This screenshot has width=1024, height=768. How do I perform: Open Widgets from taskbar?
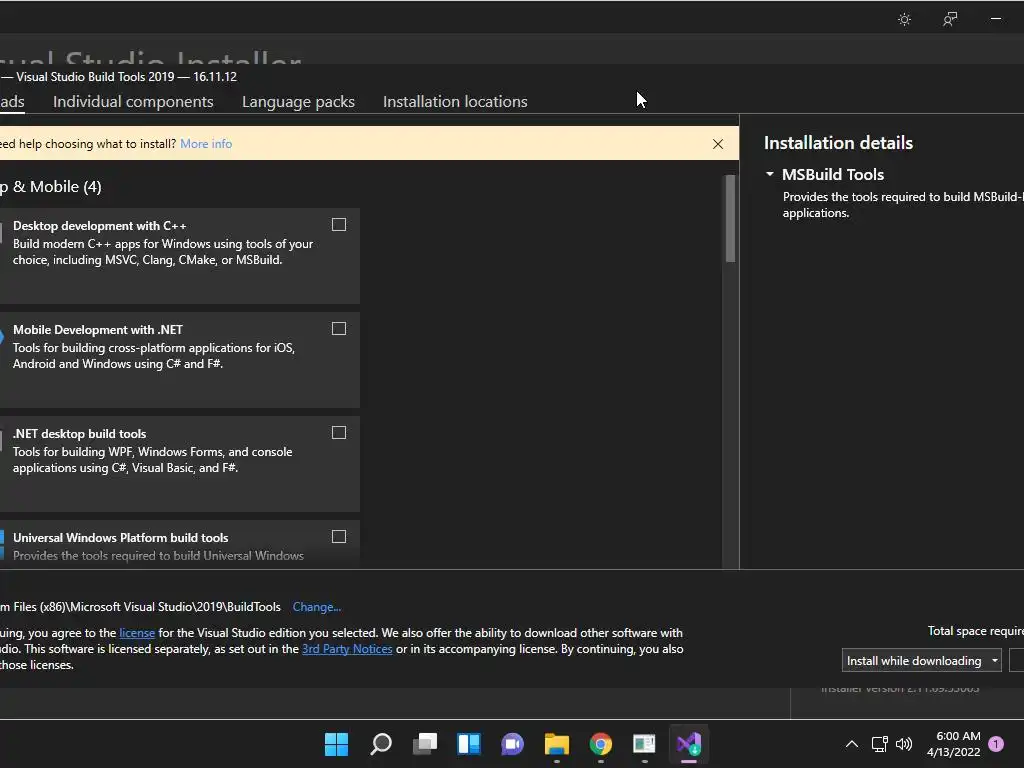469,744
